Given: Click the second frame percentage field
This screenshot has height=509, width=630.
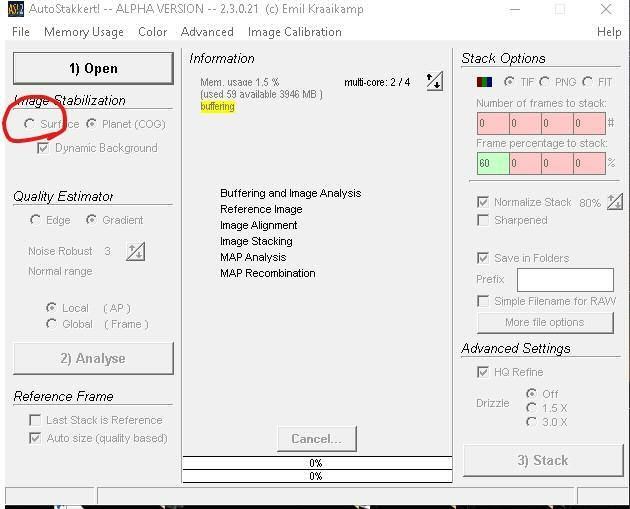Looking at the screenshot, I should coord(525,163).
